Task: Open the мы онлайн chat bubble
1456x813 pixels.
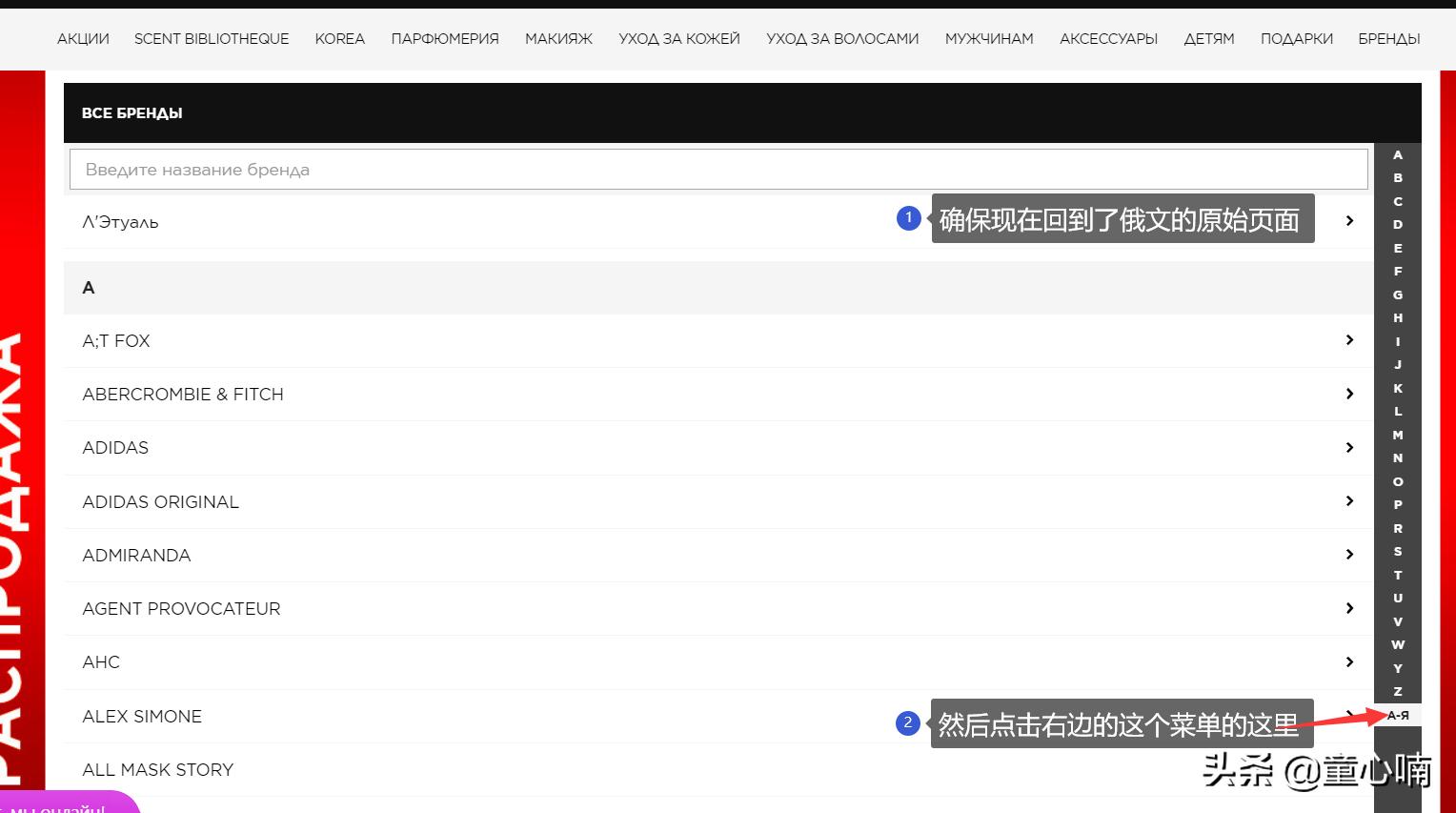Action: (67, 807)
